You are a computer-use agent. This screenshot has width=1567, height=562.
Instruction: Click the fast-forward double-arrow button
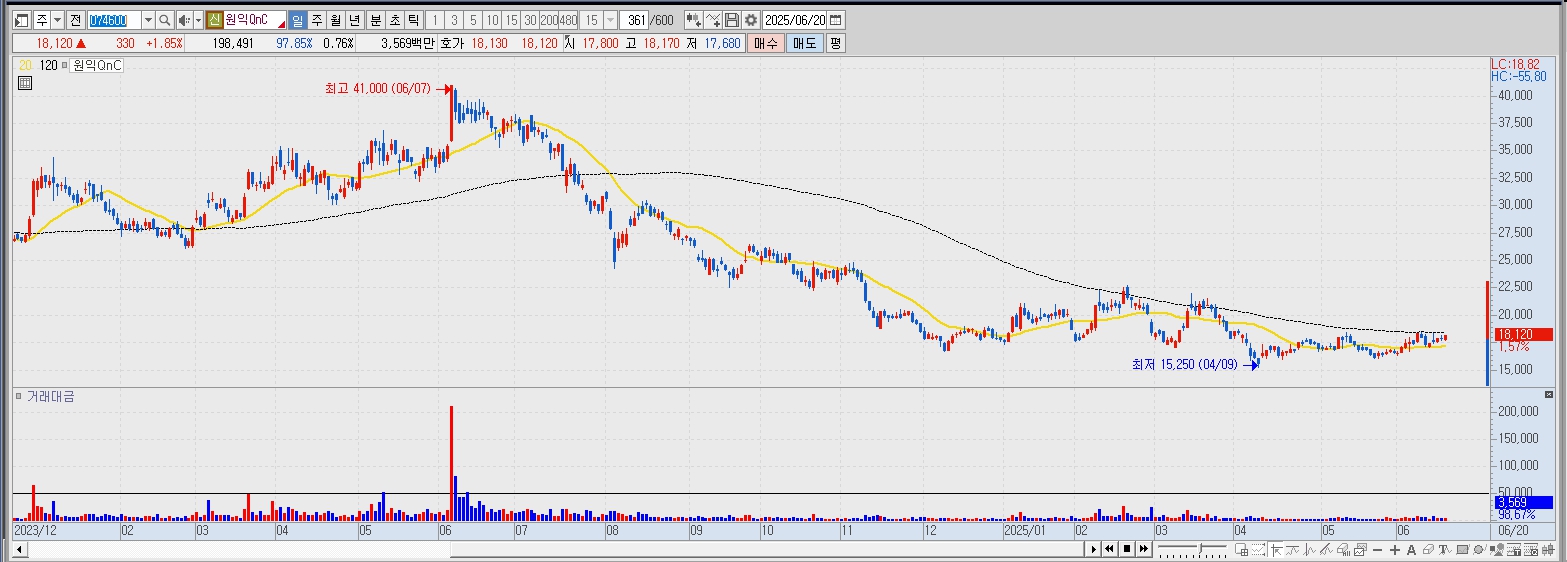(1144, 549)
